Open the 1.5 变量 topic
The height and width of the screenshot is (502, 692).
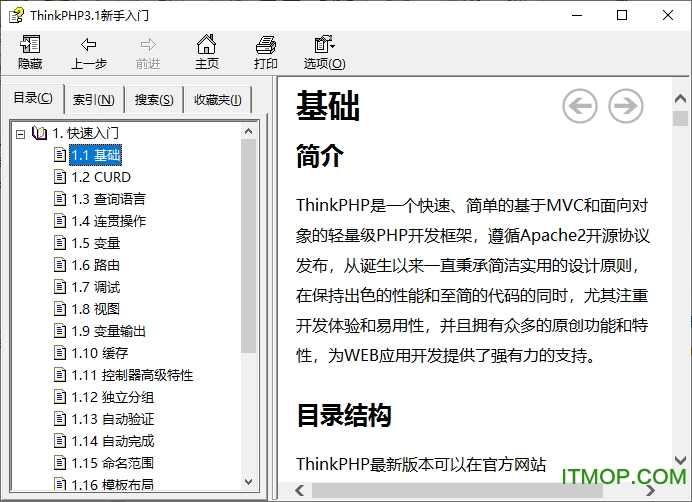(x=96, y=243)
